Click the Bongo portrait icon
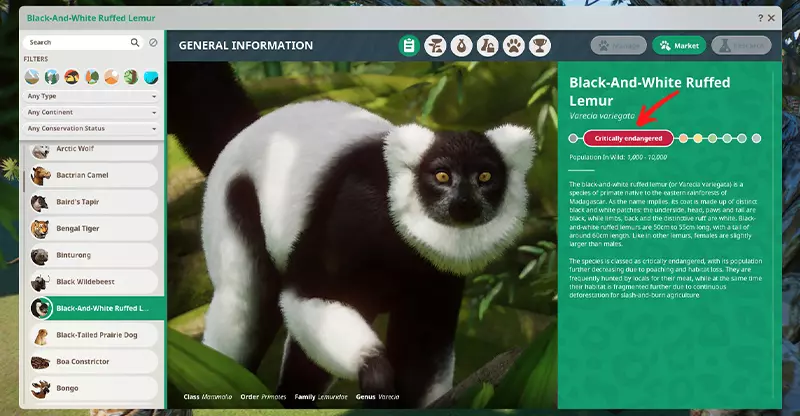The width and height of the screenshot is (800, 416). click(40, 388)
